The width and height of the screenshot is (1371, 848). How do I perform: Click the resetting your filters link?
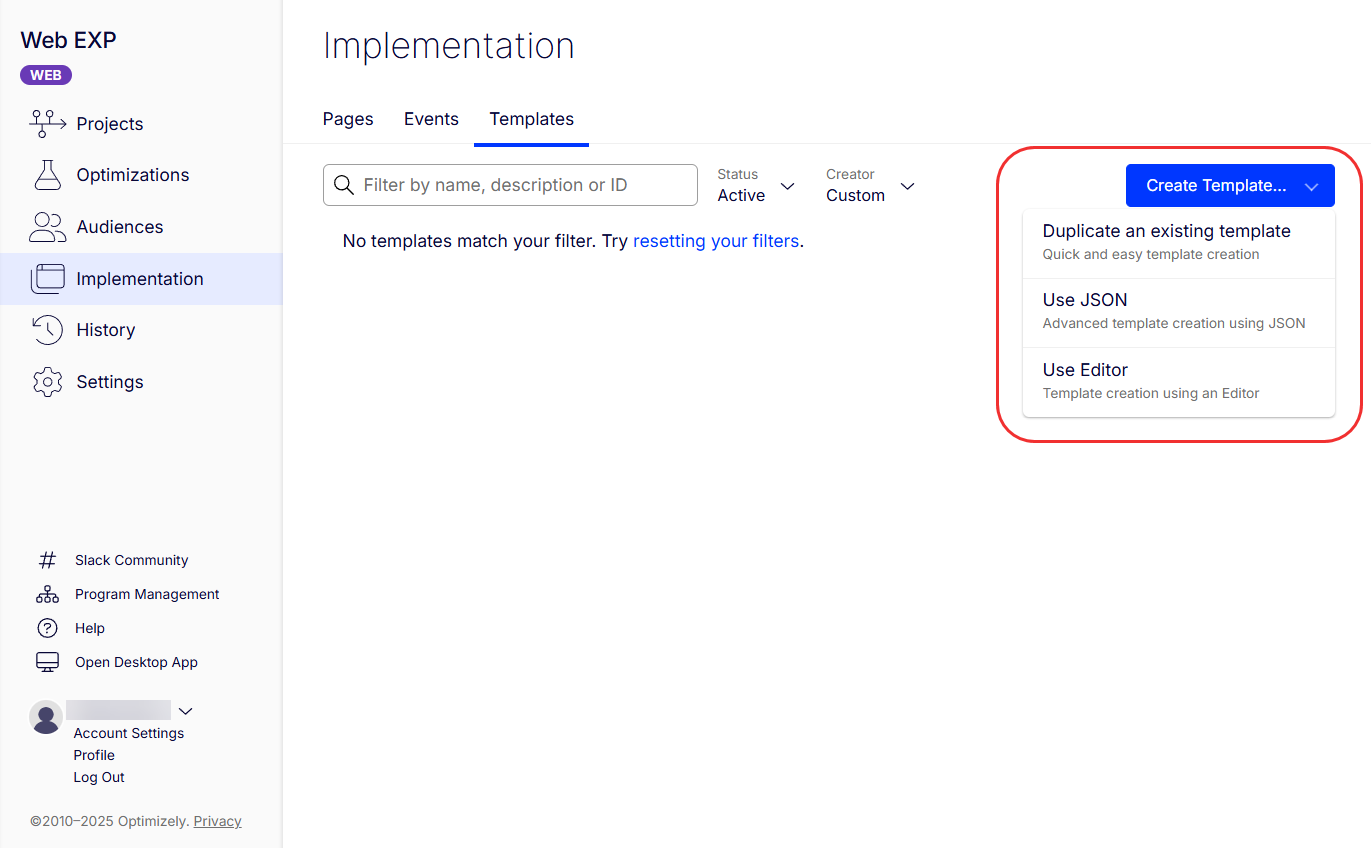[716, 241]
